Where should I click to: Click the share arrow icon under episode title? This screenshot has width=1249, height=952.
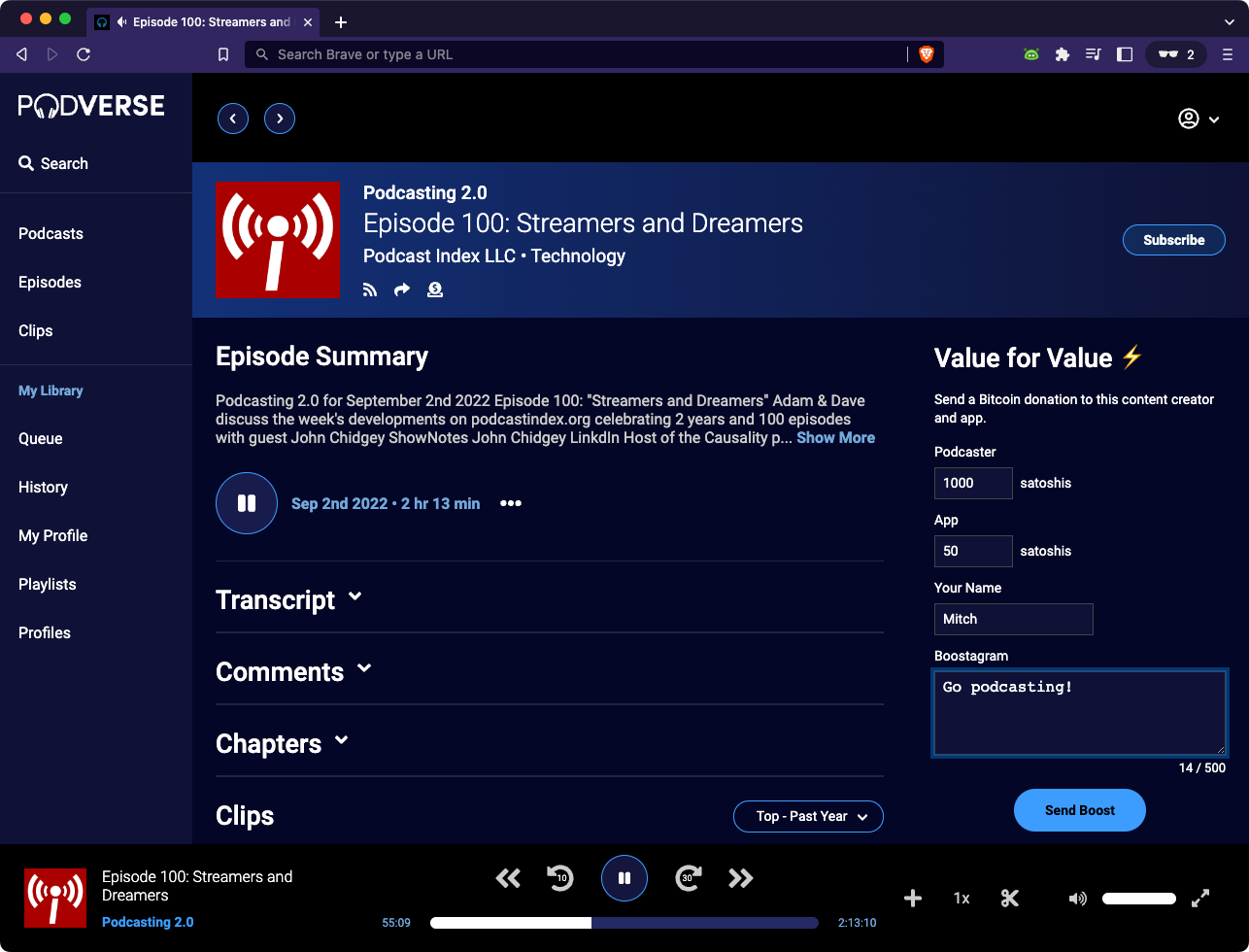(402, 289)
